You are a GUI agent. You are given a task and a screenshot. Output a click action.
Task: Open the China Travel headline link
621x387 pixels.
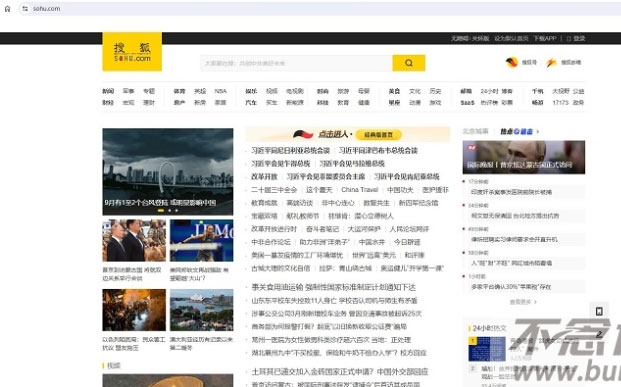click(x=360, y=190)
